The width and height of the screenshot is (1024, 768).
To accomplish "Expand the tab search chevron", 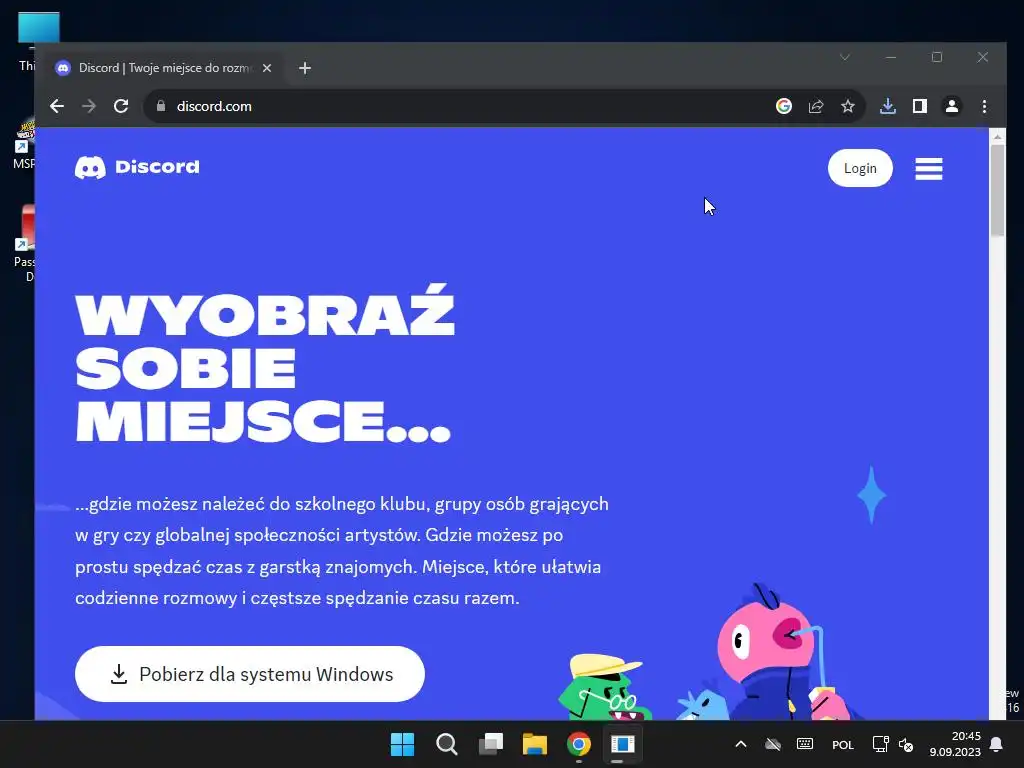I will 844,57.
